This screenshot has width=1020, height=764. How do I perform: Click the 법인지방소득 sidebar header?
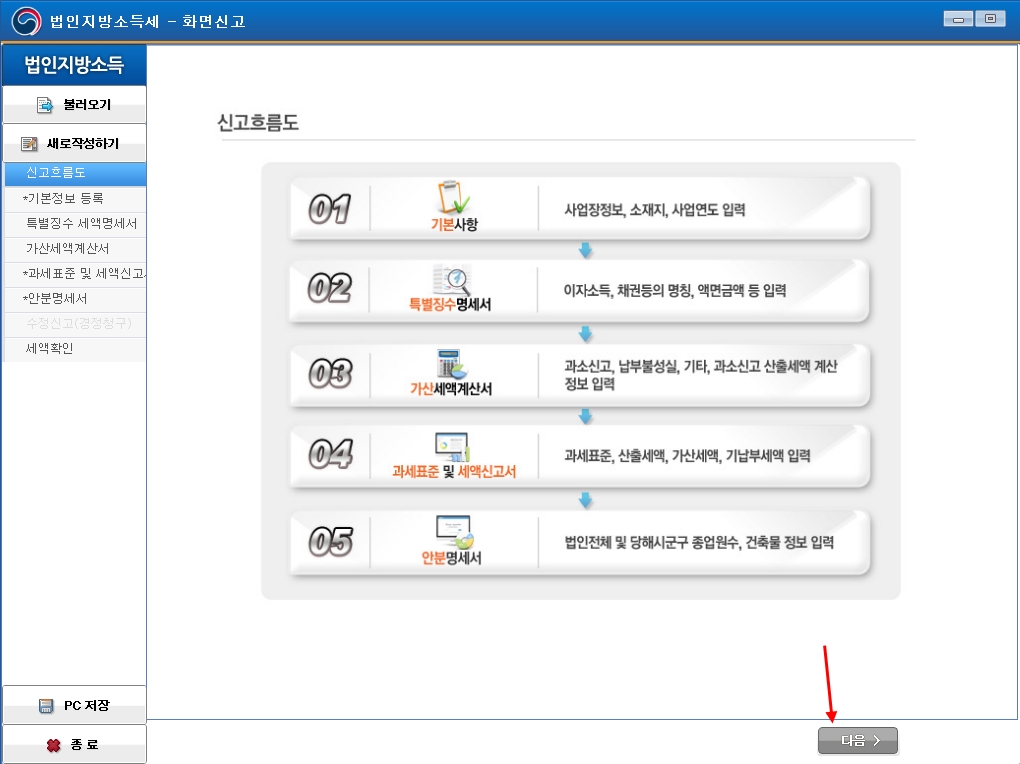pyautogui.click(x=74, y=64)
